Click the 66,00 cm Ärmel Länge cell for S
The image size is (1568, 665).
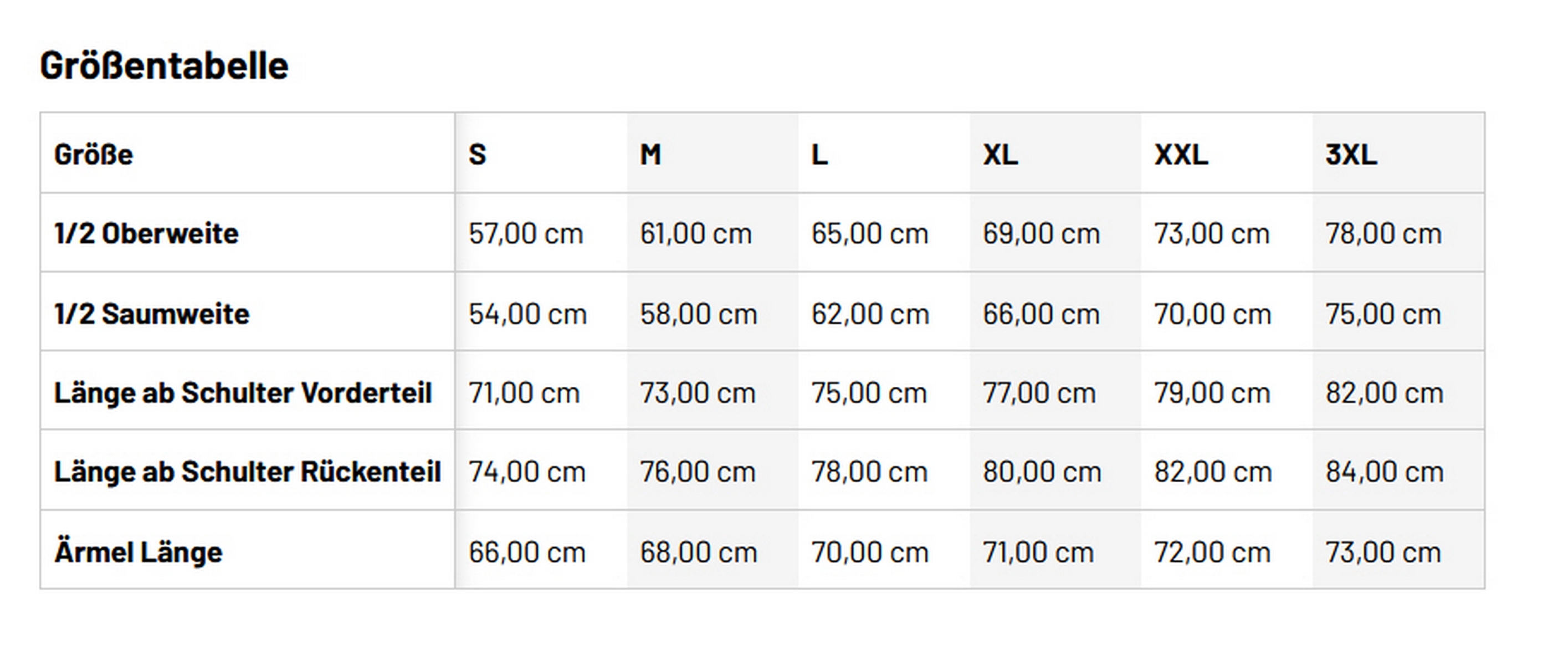(x=526, y=552)
